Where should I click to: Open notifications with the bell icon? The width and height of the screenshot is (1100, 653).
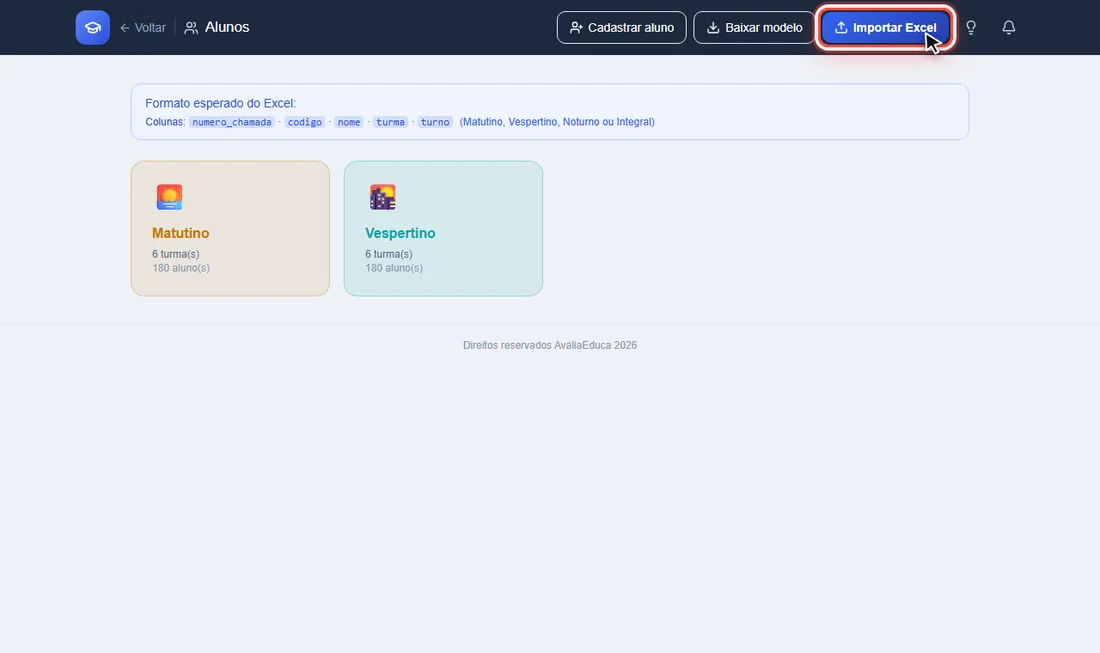[x=1009, y=27]
